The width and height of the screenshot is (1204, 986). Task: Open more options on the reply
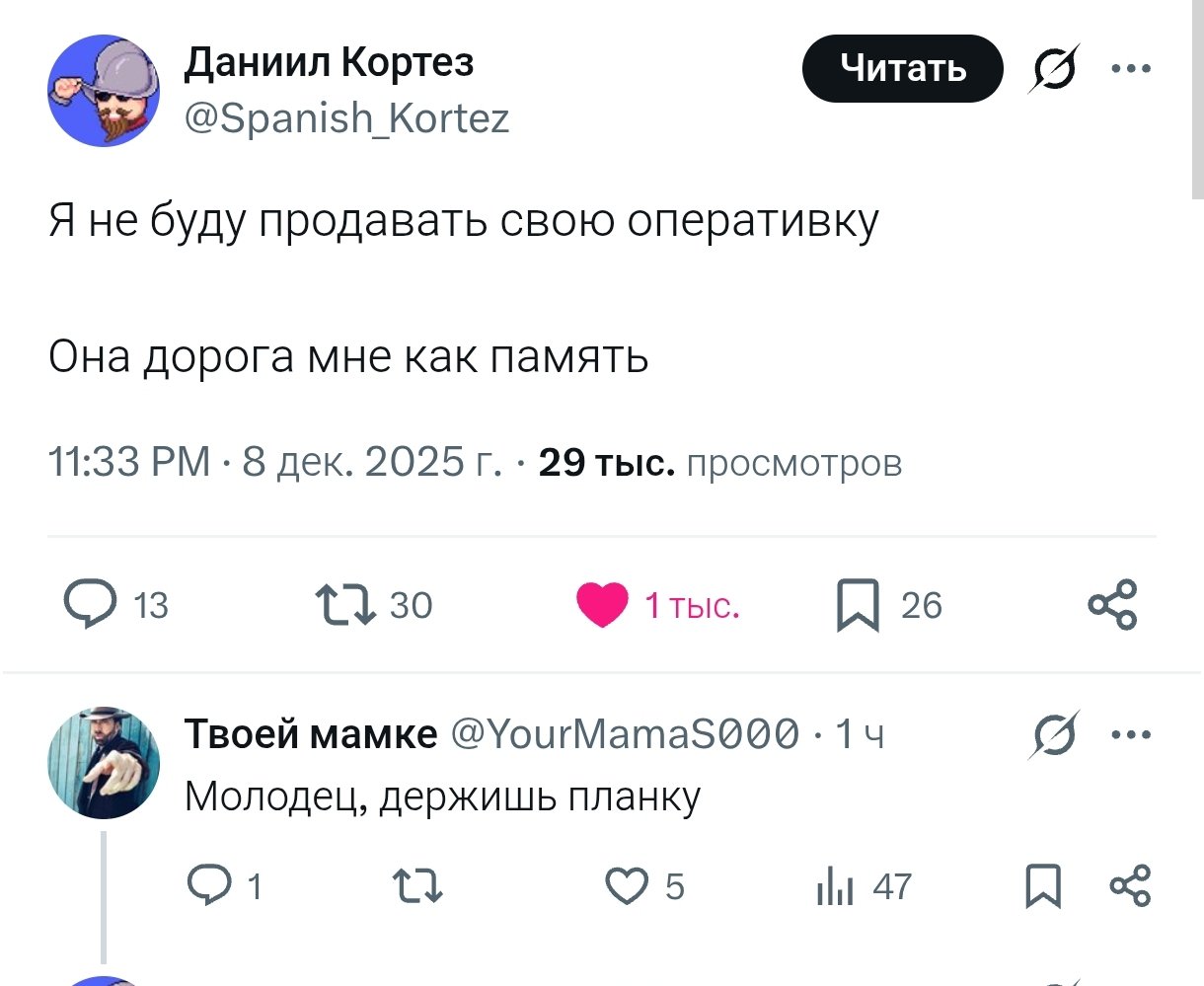point(1132,734)
